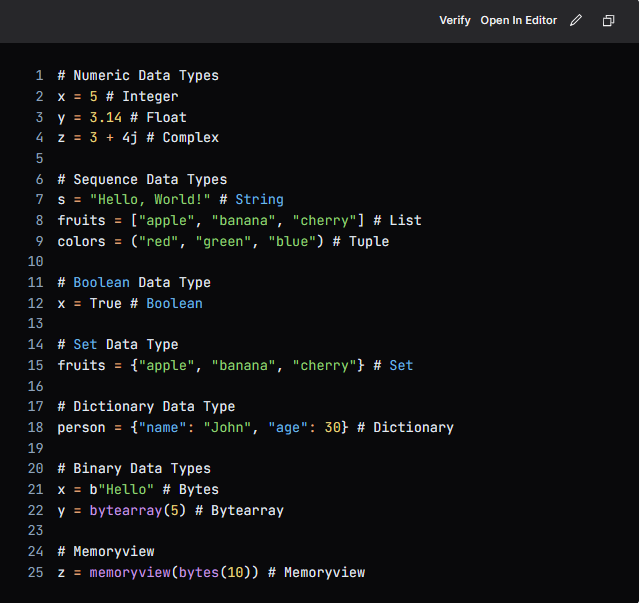The height and width of the screenshot is (603, 640).
Task: Click the '# Tuple' comment
Action: point(361,242)
